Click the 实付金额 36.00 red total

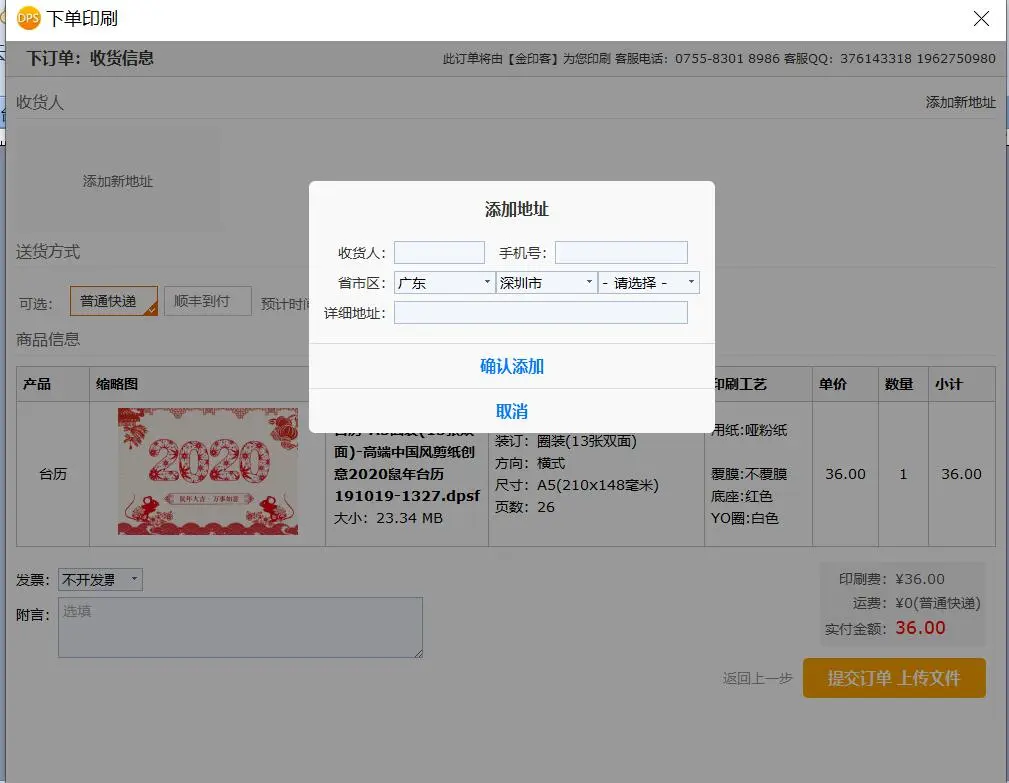pyautogui.click(x=920, y=628)
